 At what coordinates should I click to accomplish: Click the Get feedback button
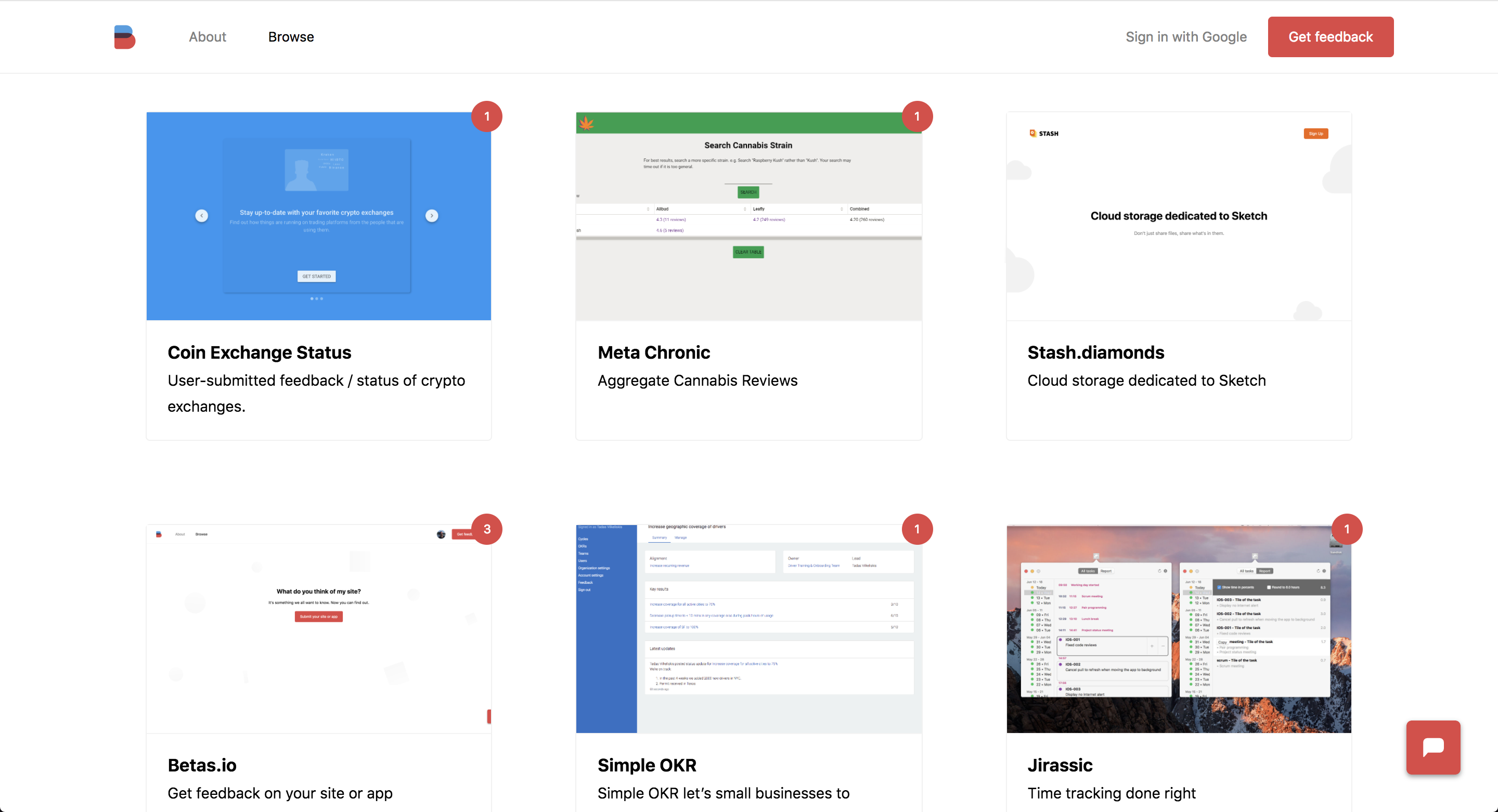pos(1331,36)
